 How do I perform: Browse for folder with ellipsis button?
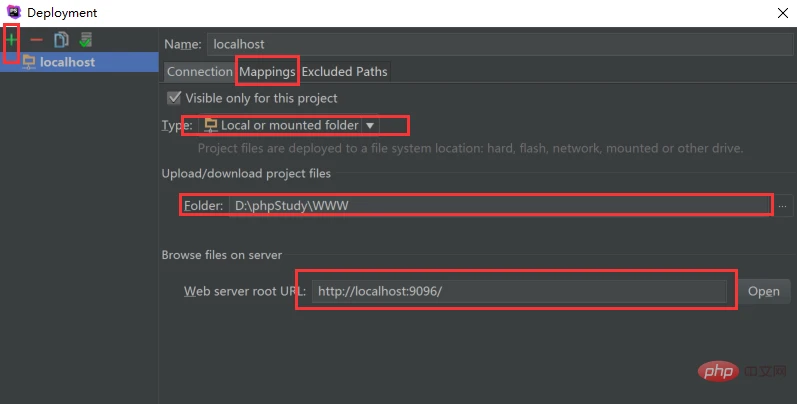[x=782, y=206]
